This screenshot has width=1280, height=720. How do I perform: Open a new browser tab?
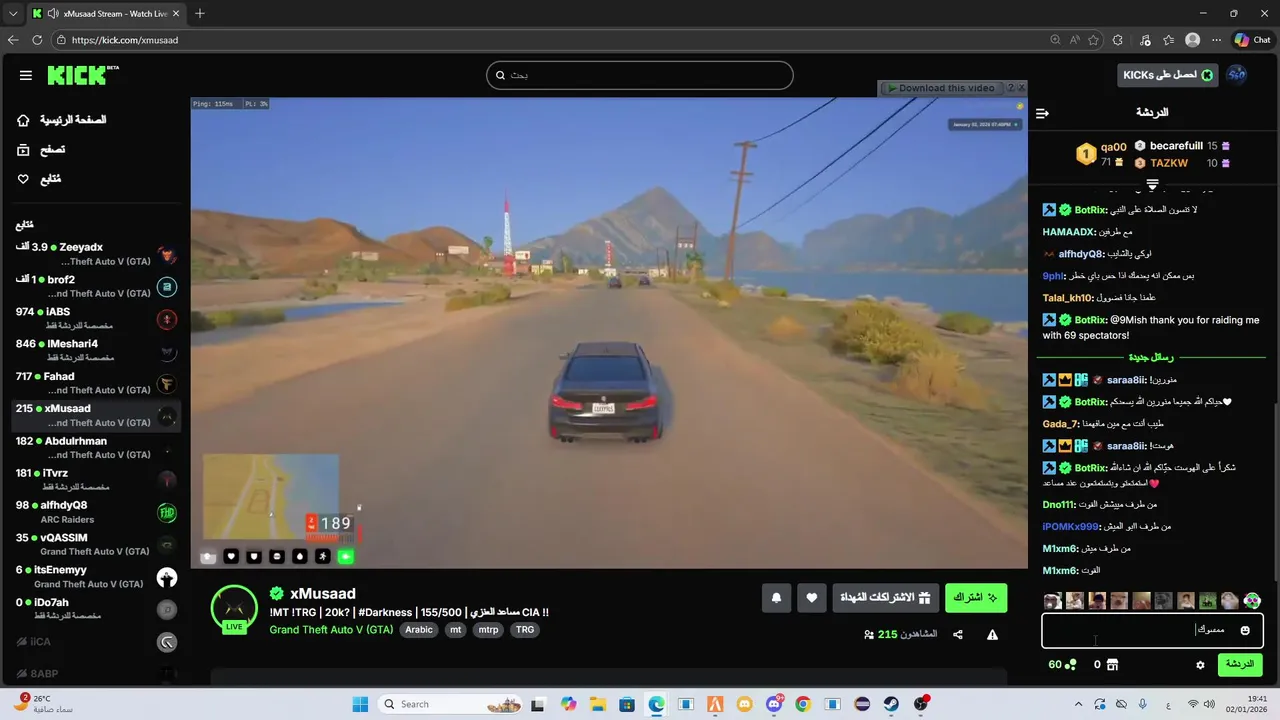tap(200, 13)
